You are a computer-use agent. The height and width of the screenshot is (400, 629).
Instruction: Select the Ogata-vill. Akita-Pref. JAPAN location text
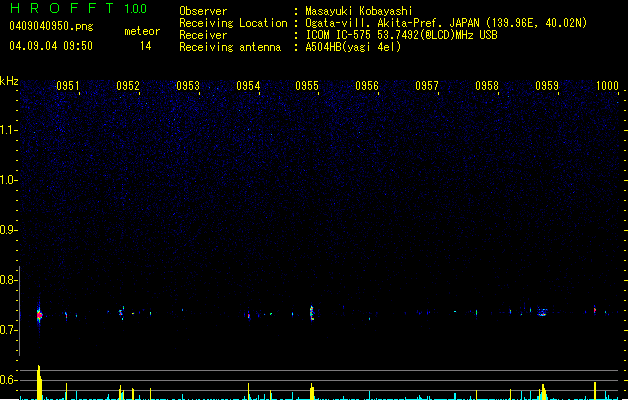point(446,23)
